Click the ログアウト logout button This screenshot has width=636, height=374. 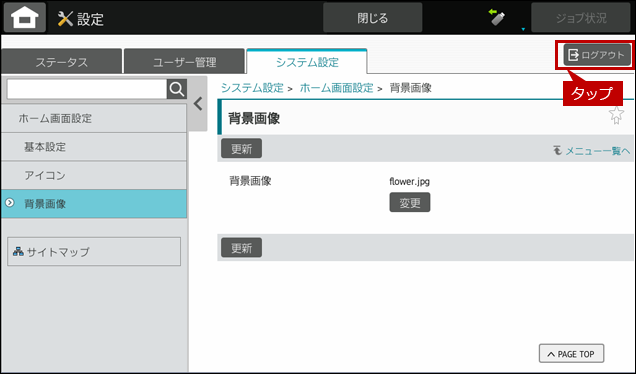click(x=597, y=55)
